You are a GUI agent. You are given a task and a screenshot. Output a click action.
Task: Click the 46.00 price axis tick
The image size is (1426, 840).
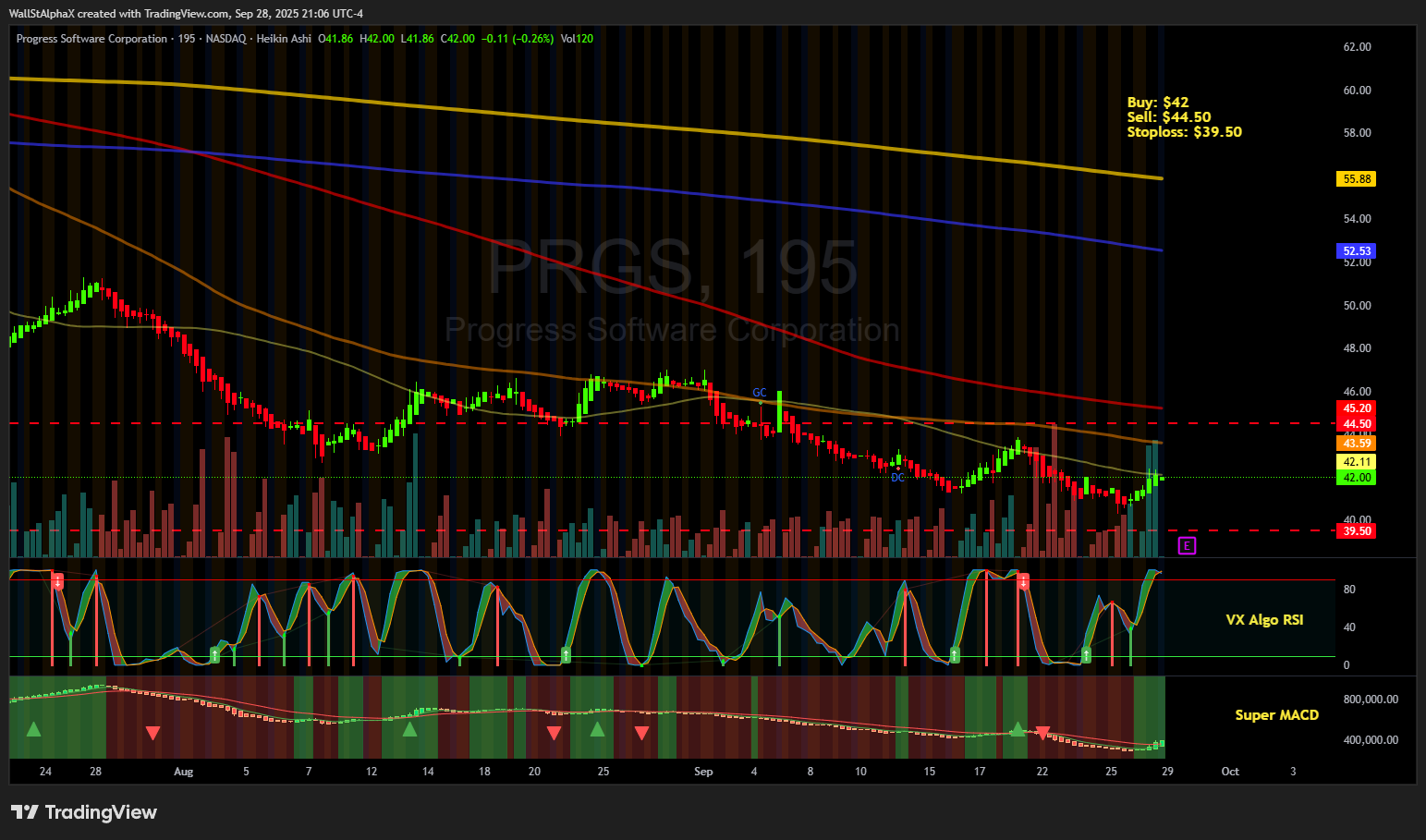[x=1357, y=392]
